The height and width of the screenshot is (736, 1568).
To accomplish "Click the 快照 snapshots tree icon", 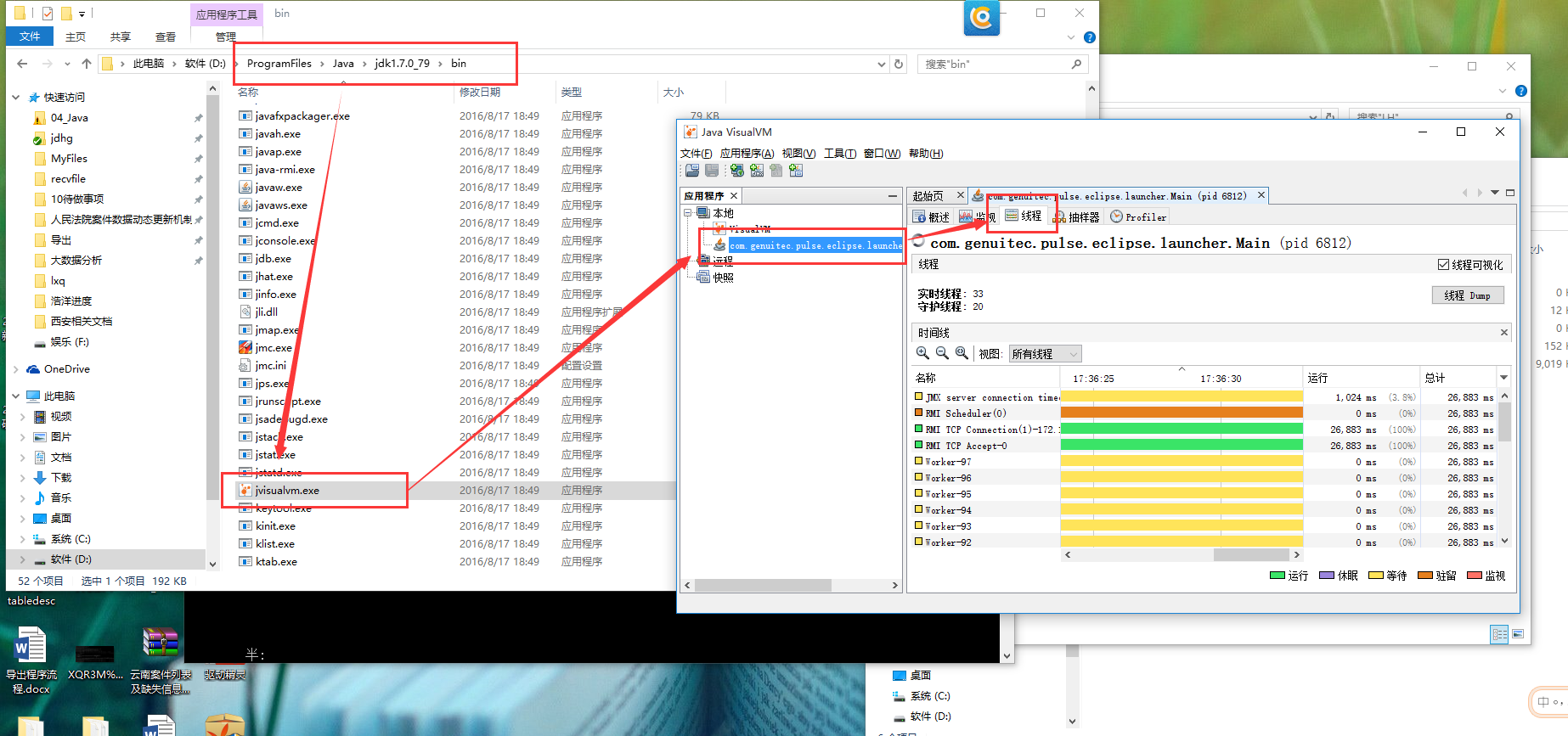I will 703,278.
